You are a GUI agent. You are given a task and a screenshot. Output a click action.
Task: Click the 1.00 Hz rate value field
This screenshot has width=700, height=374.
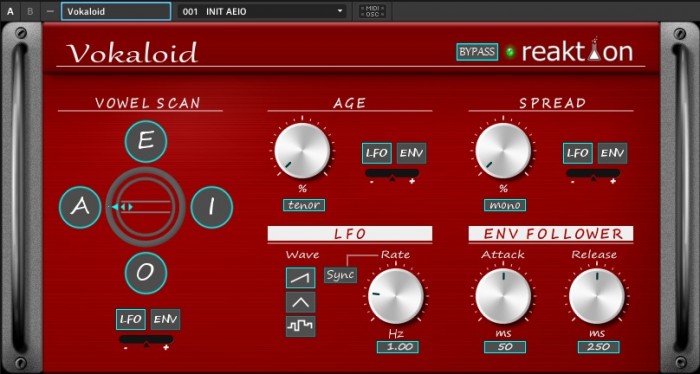pos(398,347)
